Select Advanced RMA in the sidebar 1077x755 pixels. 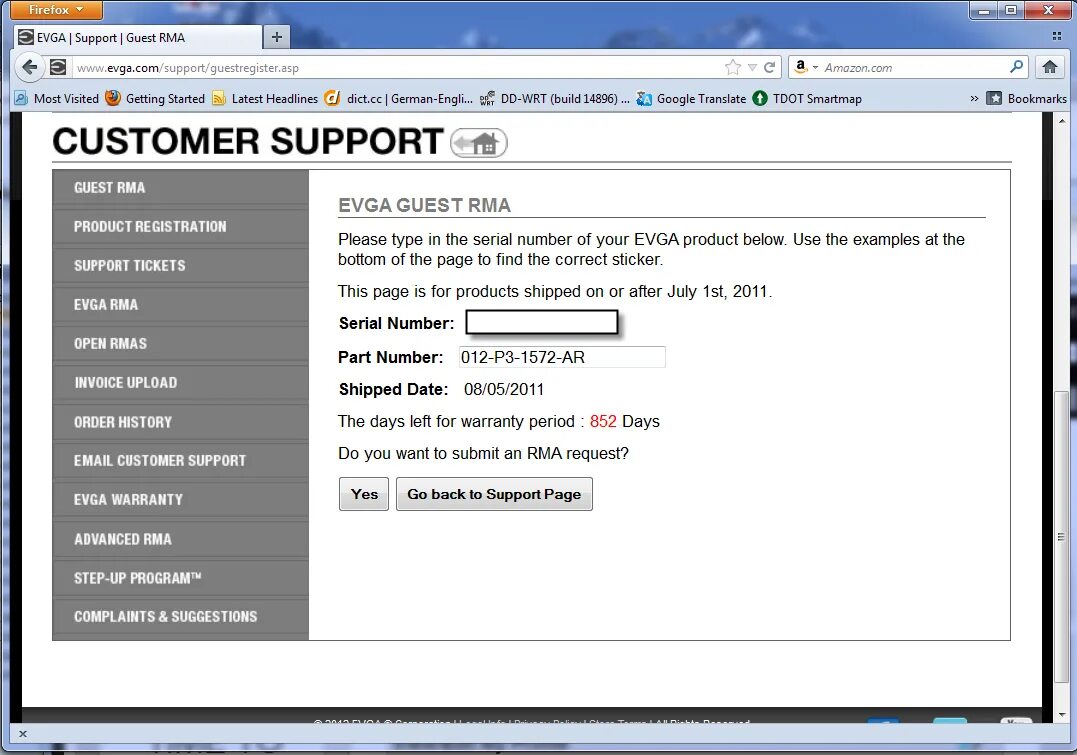tap(181, 539)
